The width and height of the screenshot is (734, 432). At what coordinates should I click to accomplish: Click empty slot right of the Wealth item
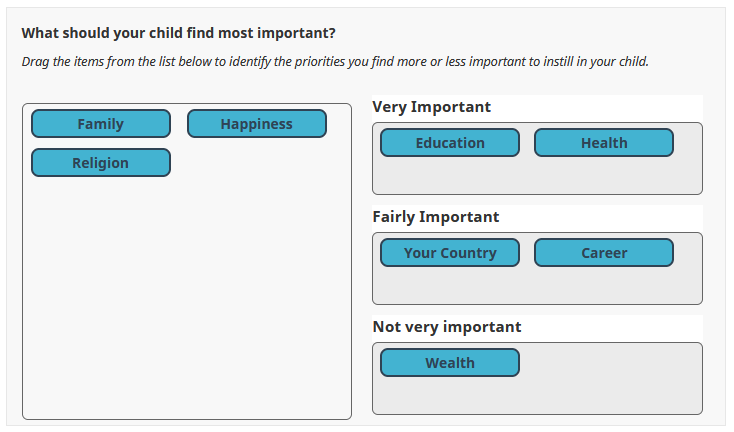tap(604, 363)
